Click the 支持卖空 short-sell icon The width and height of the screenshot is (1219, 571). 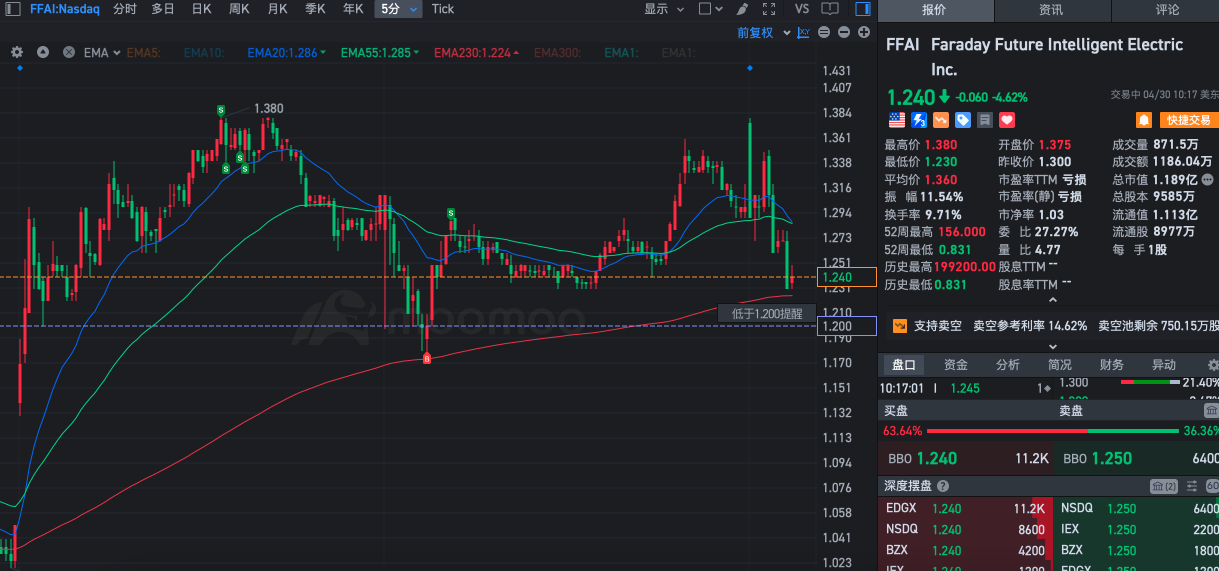(x=898, y=326)
